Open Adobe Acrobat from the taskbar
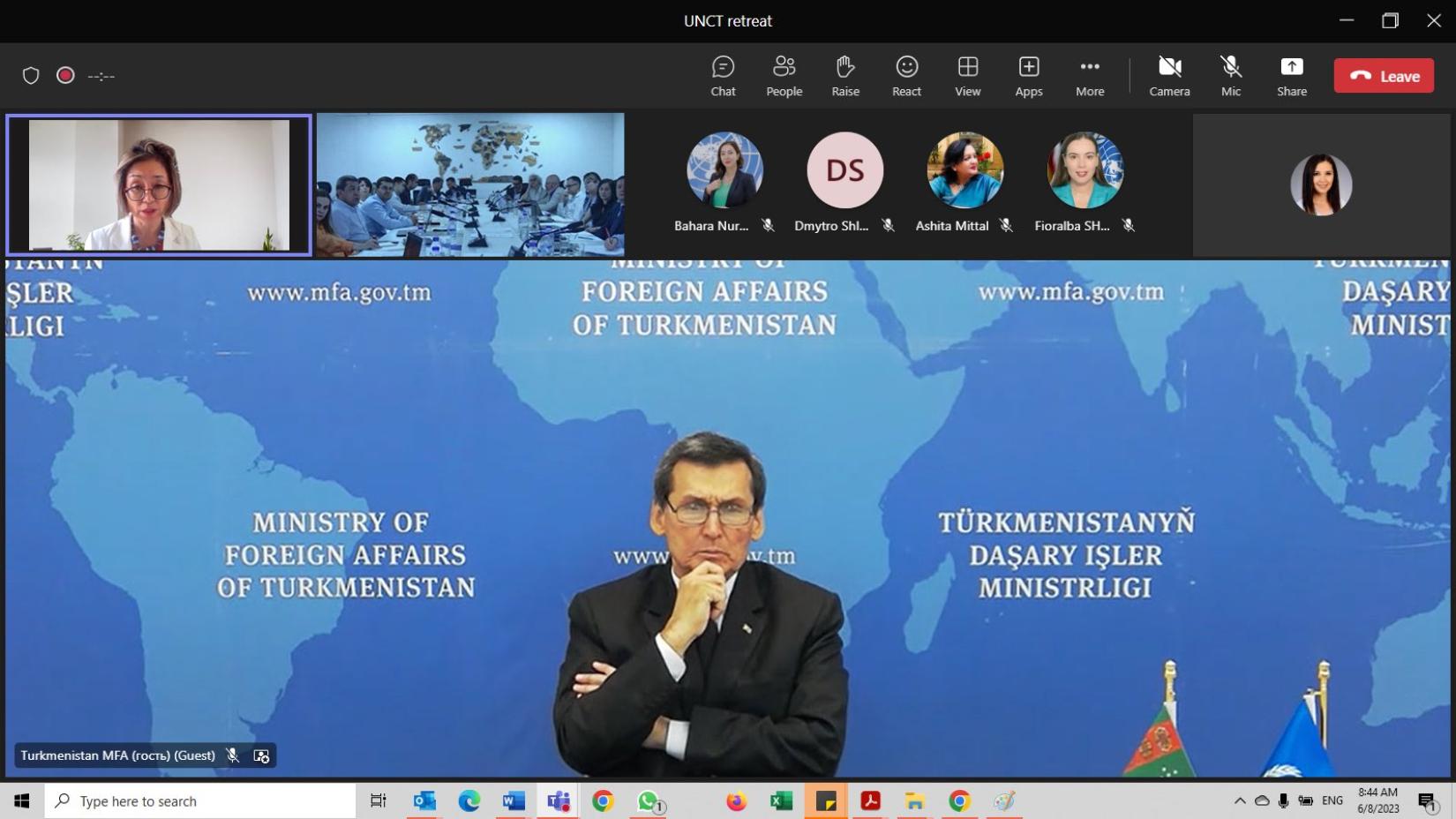The height and width of the screenshot is (819, 1456). click(871, 800)
